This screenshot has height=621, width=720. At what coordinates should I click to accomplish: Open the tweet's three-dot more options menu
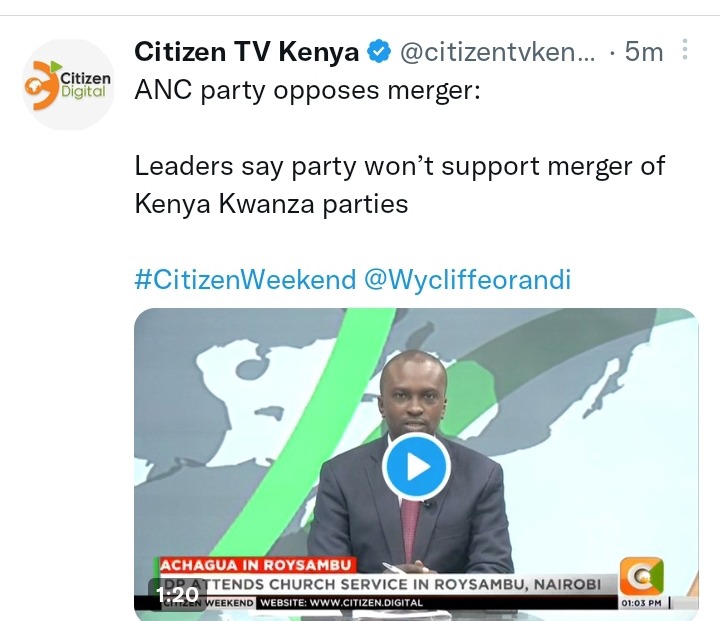pos(685,50)
